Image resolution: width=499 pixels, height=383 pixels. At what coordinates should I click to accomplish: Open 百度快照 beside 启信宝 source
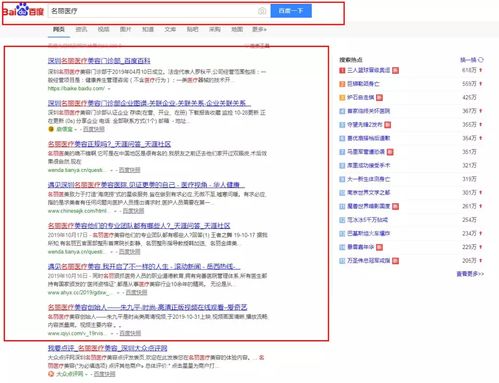[x=94, y=129]
